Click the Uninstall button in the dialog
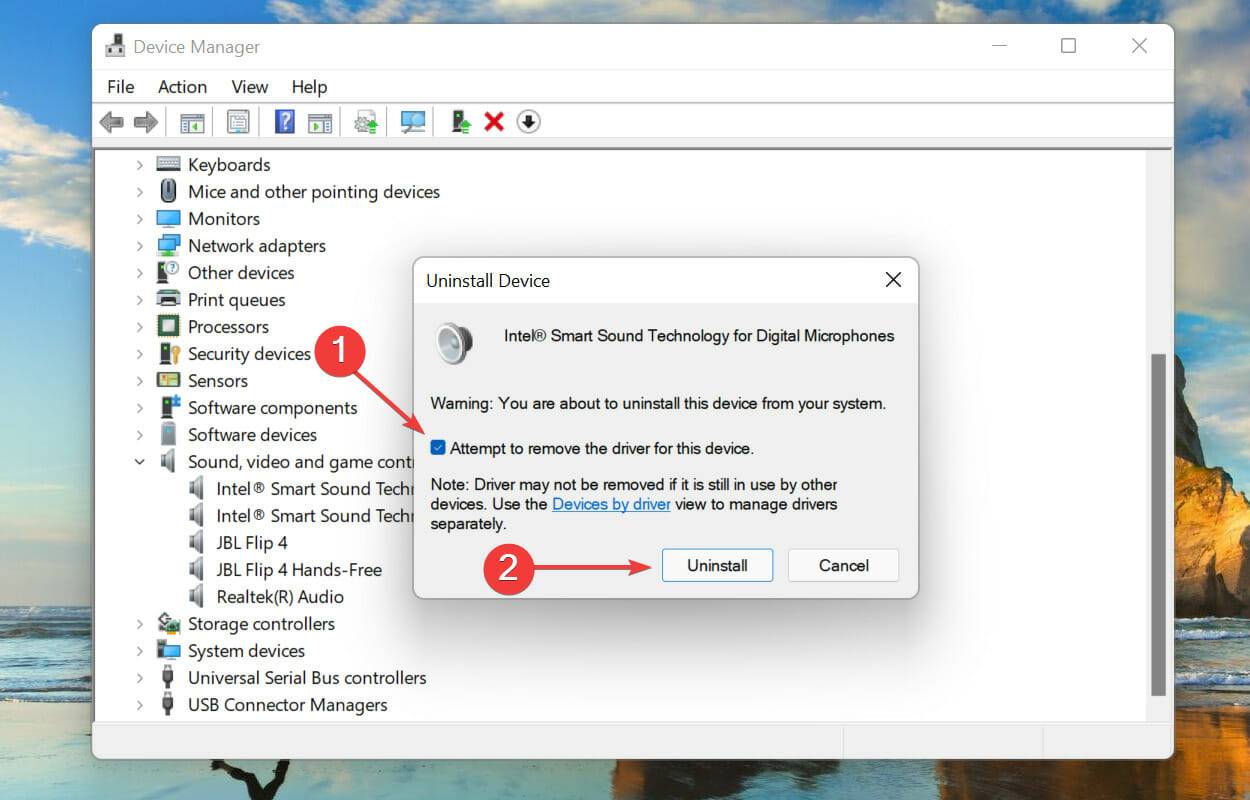Viewport: 1250px width, 800px height. coord(717,565)
